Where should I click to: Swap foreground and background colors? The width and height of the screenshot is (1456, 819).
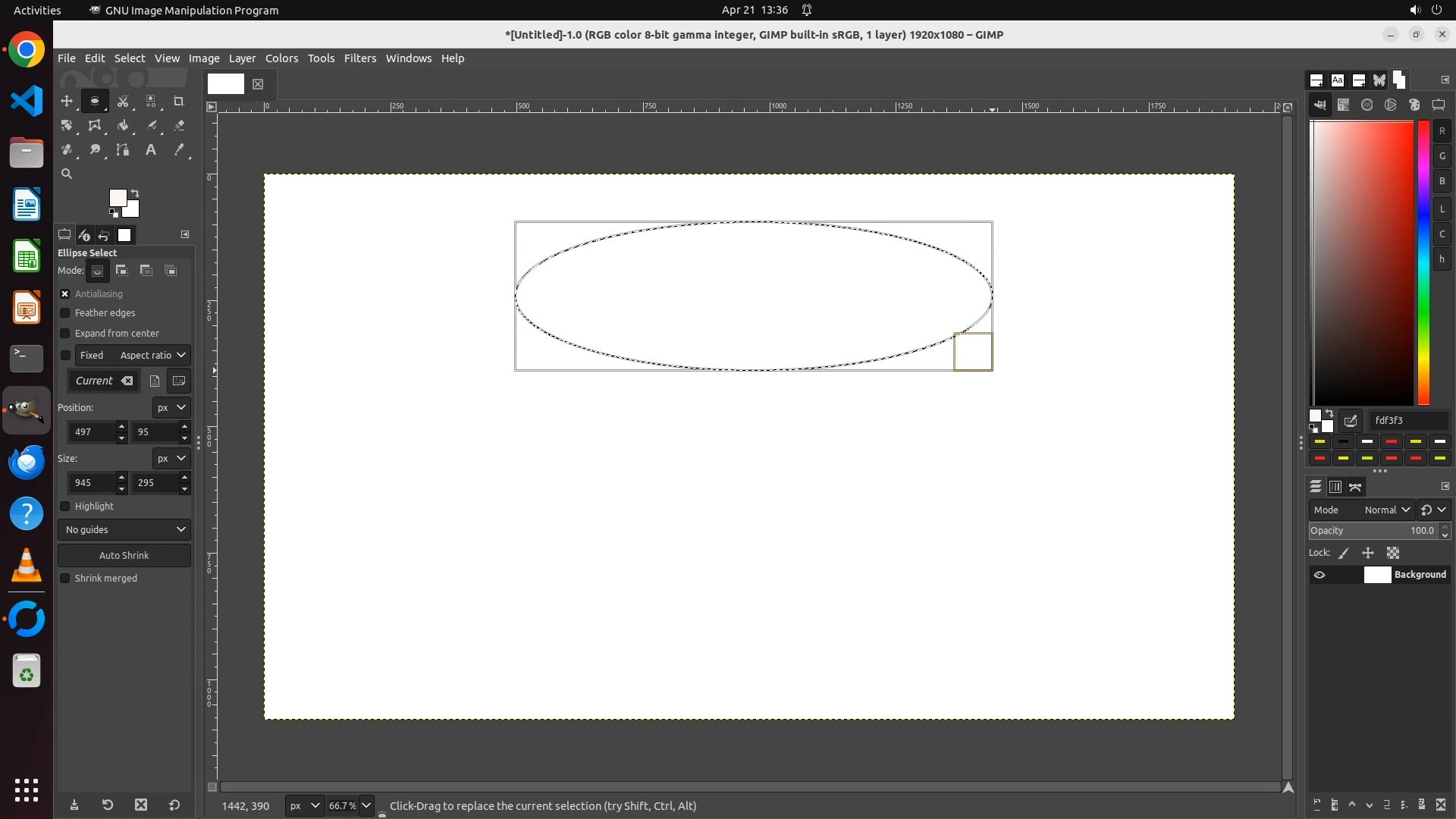[x=135, y=193]
